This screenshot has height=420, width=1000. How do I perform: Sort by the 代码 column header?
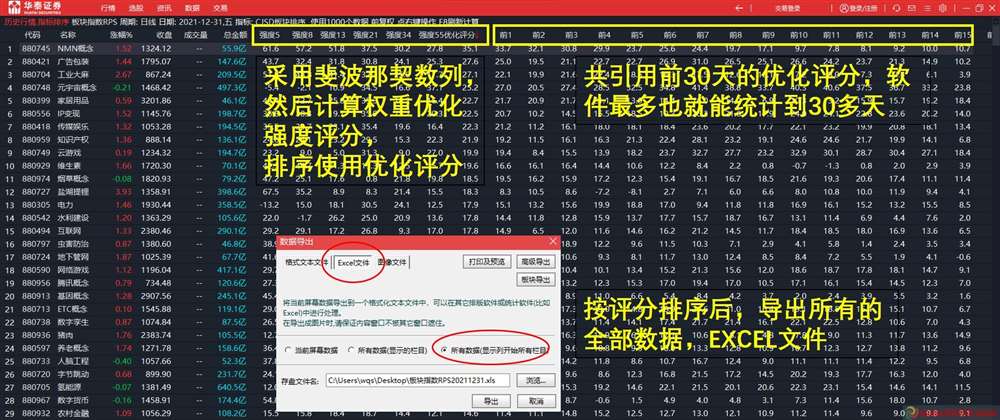33,34
